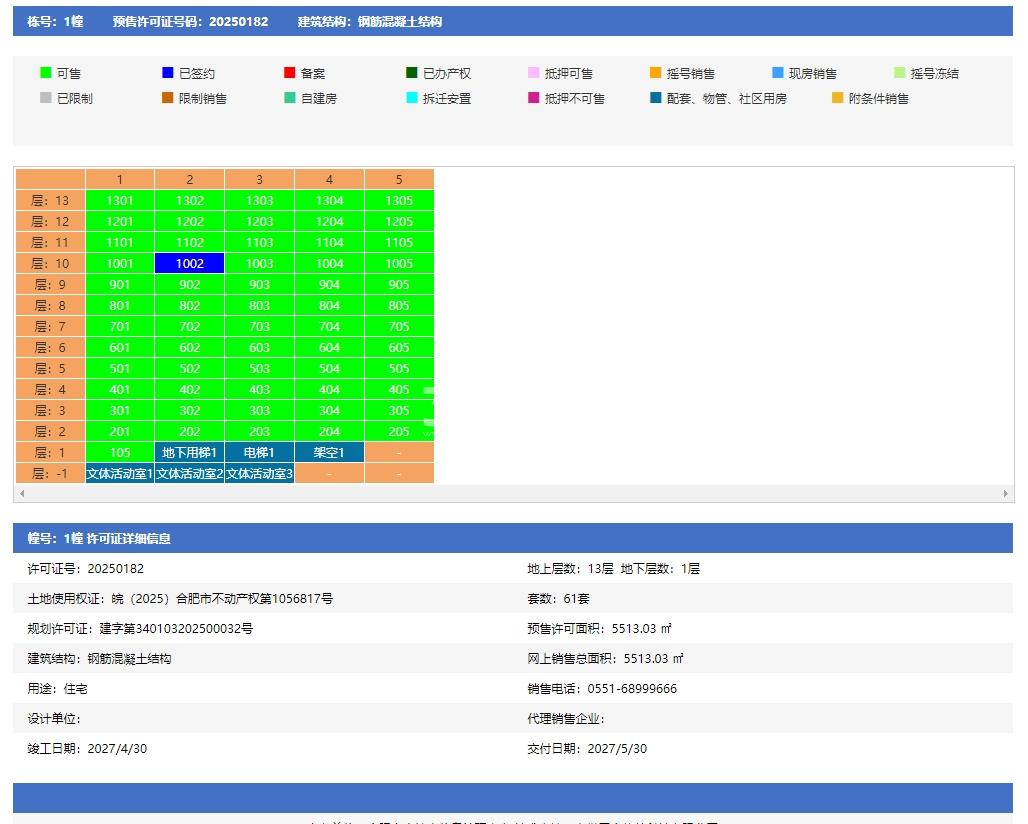Click column header 3
The height and width of the screenshot is (824, 1028).
(x=260, y=180)
